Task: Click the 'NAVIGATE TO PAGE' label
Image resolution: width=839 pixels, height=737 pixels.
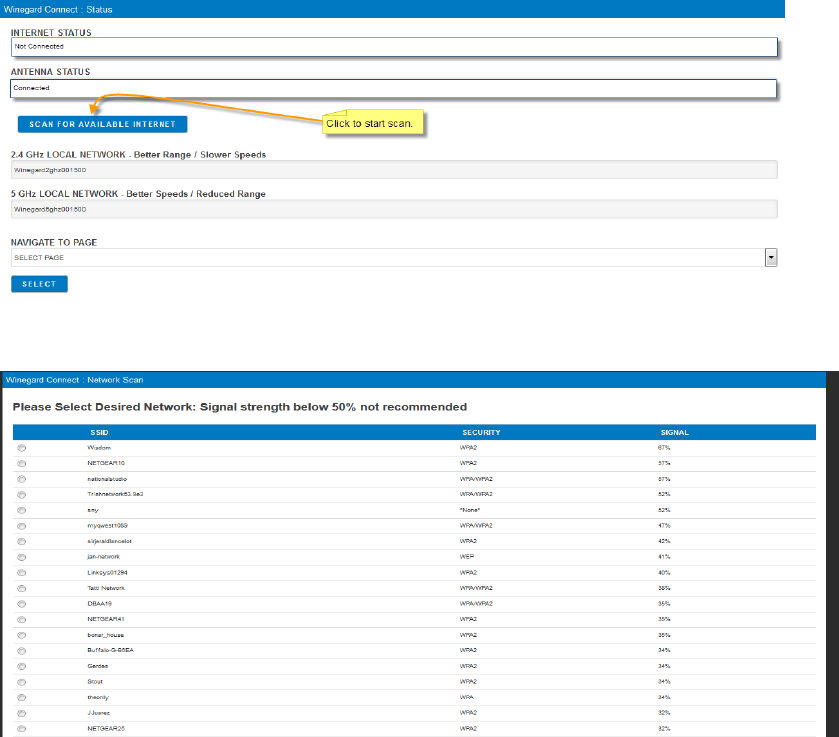Action: [54, 242]
